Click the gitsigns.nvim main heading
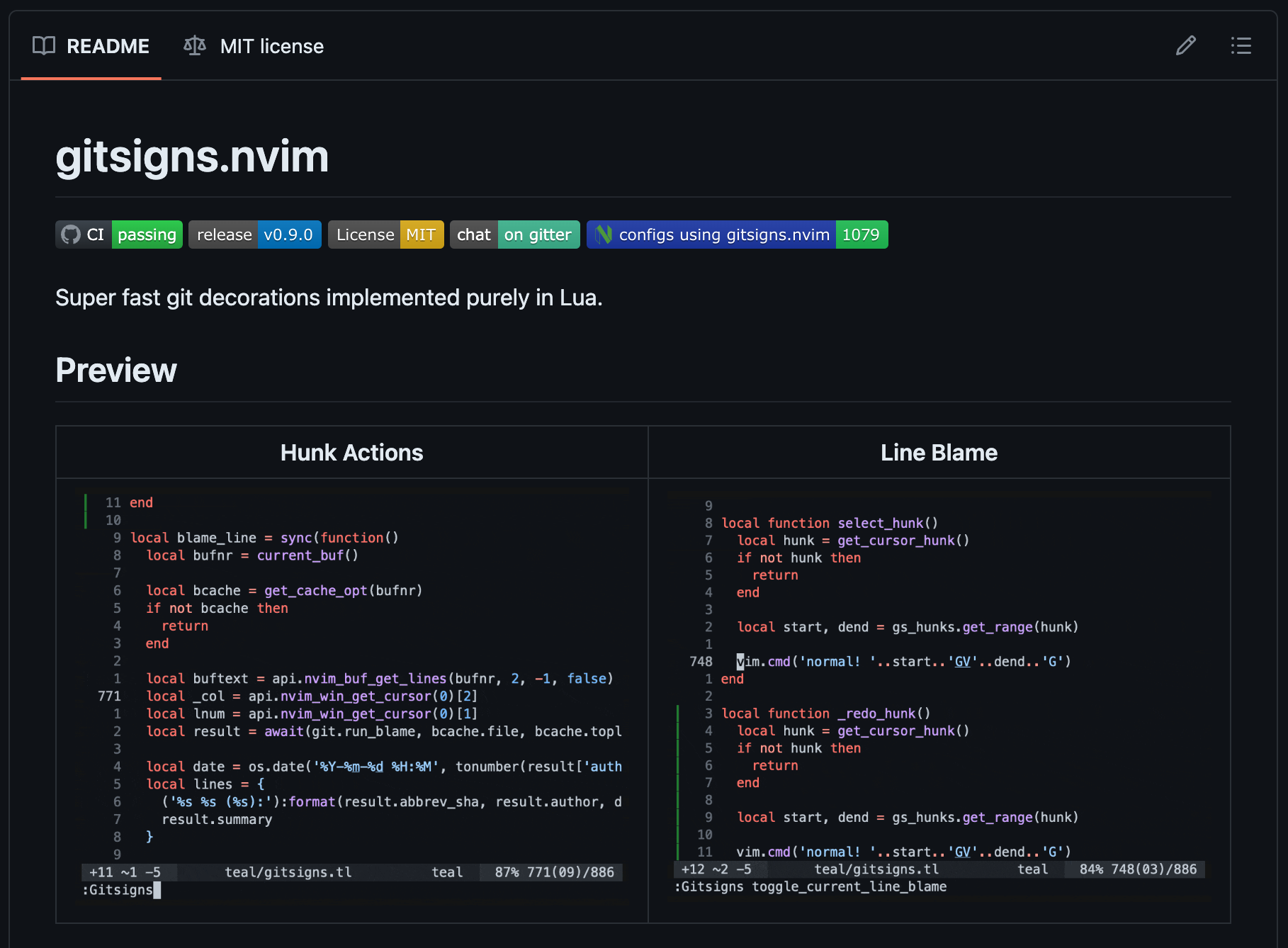This screenshot has width=1288, height=948. [x=192, y=157]
